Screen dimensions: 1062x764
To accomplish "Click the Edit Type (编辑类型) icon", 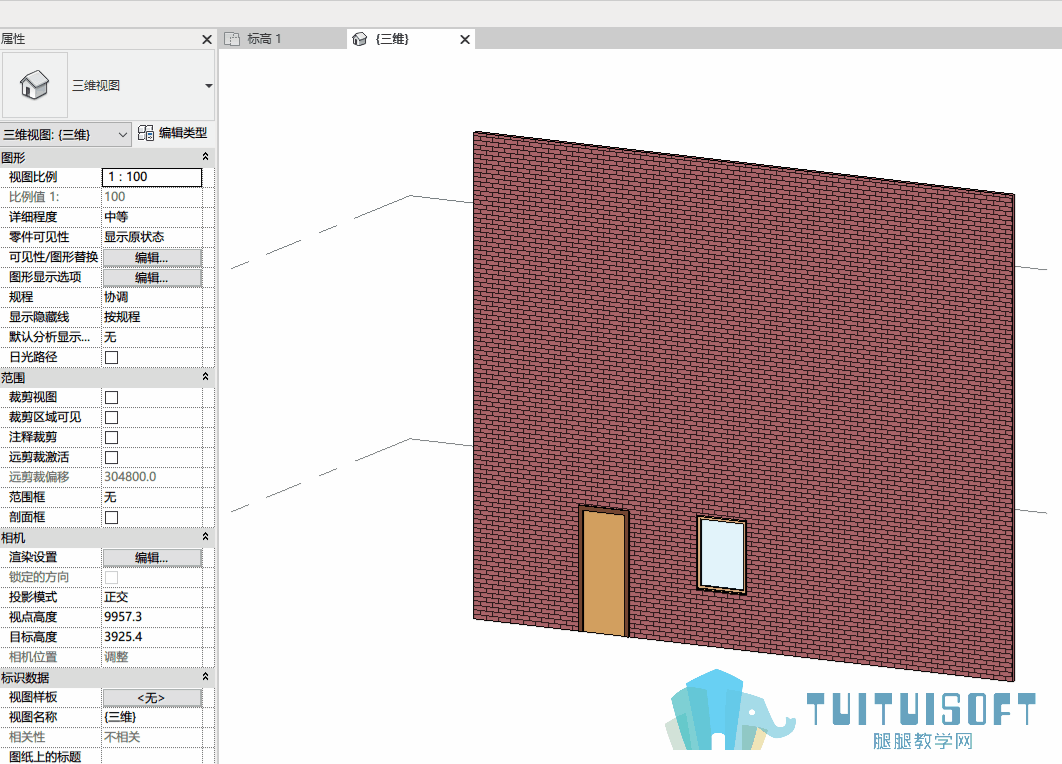I will (146, 133).
